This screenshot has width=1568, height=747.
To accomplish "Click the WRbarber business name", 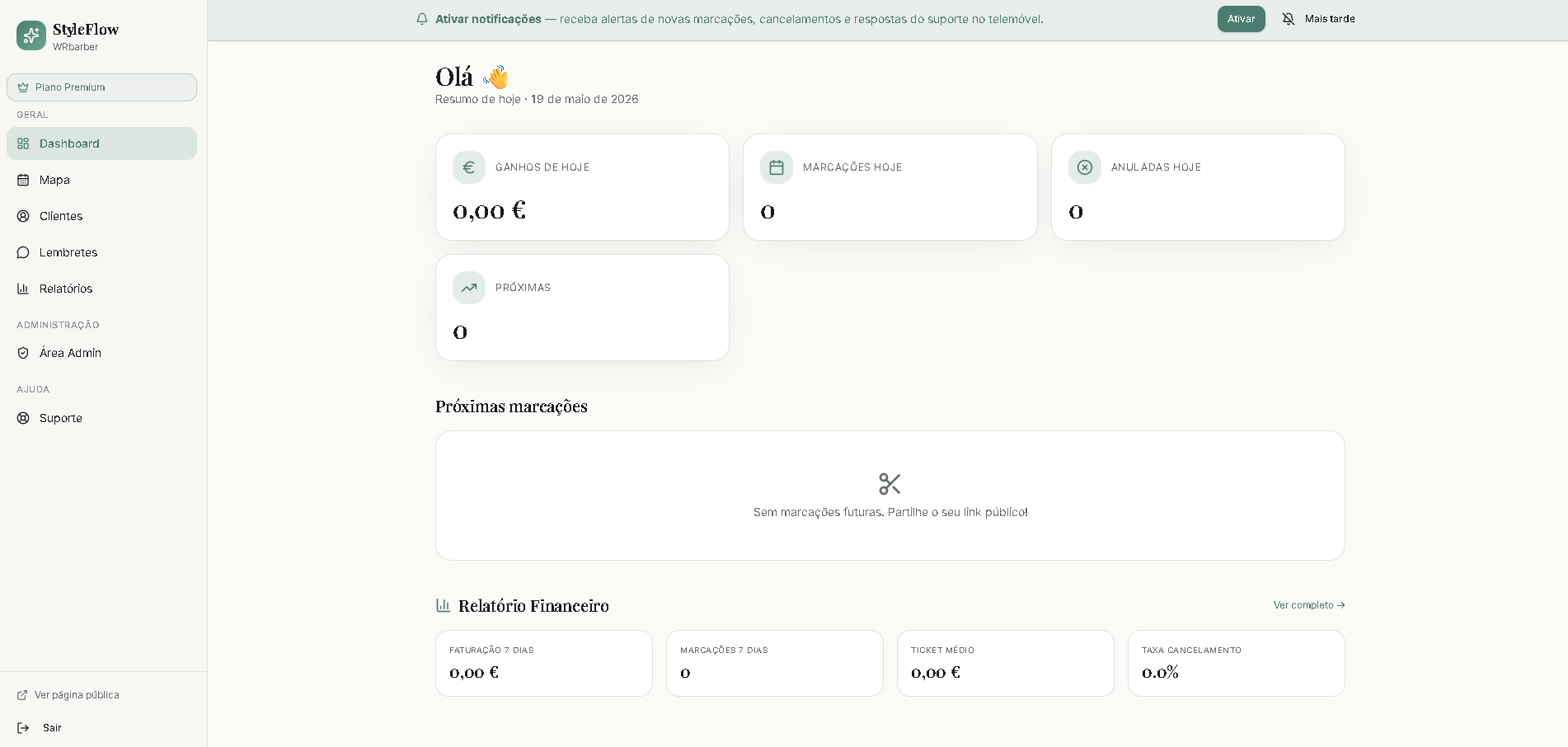I will (x=75, y=47).
